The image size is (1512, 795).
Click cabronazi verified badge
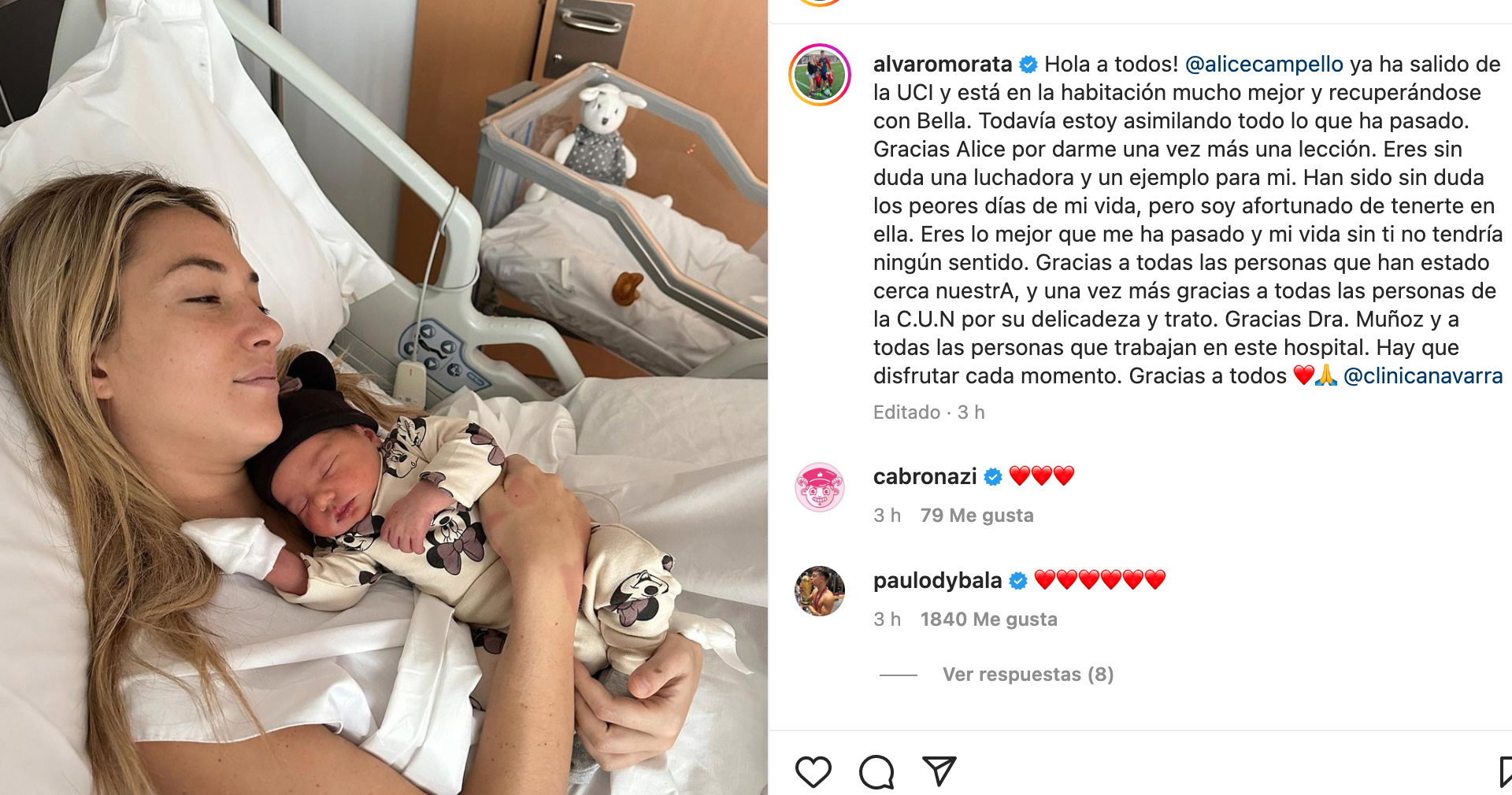click(x=993, y=477)
